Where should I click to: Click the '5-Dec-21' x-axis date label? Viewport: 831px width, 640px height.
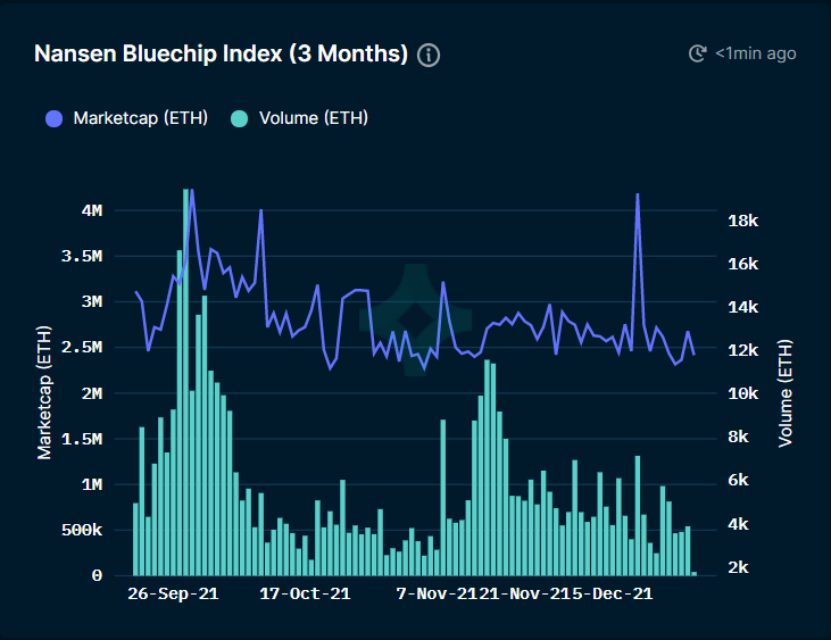point(612,594)
